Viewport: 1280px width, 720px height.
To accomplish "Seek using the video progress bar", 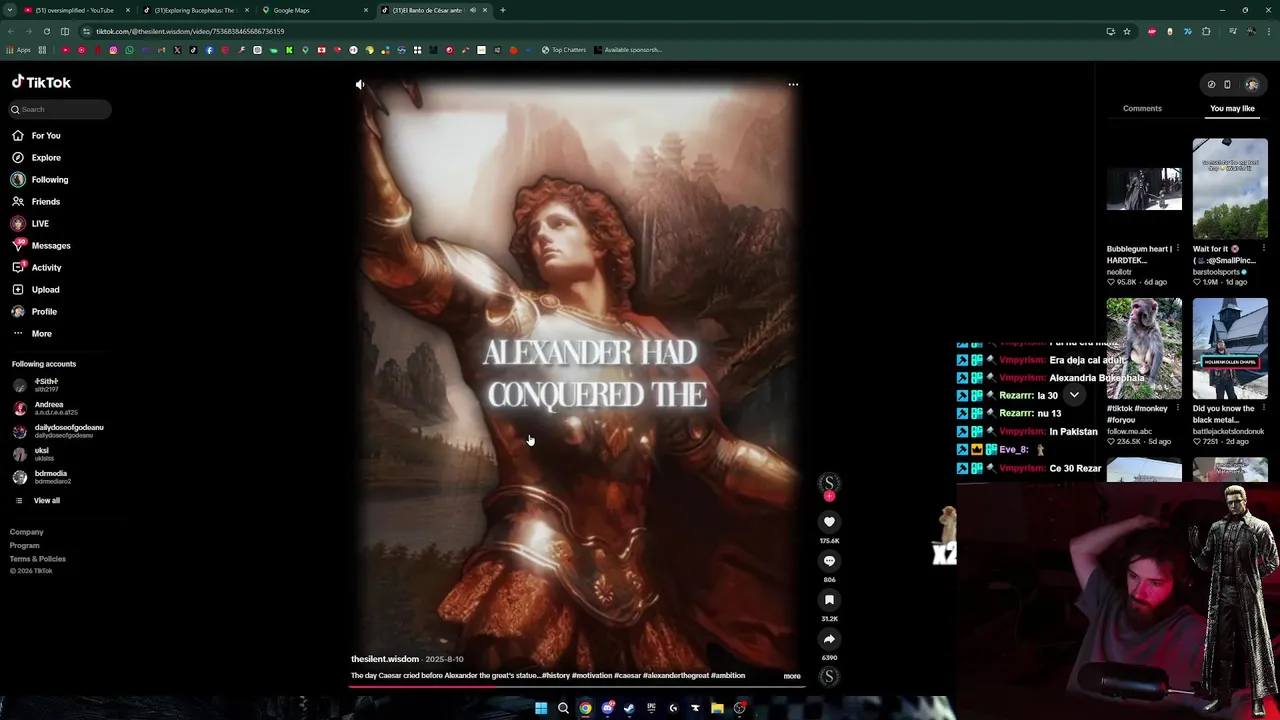I will tap(576, 686).
